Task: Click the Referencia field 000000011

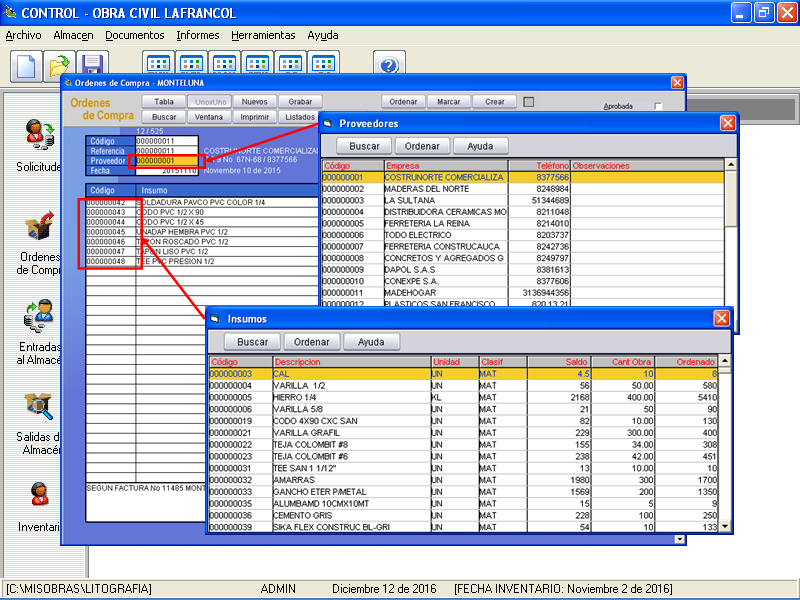Action: point(167,151)
